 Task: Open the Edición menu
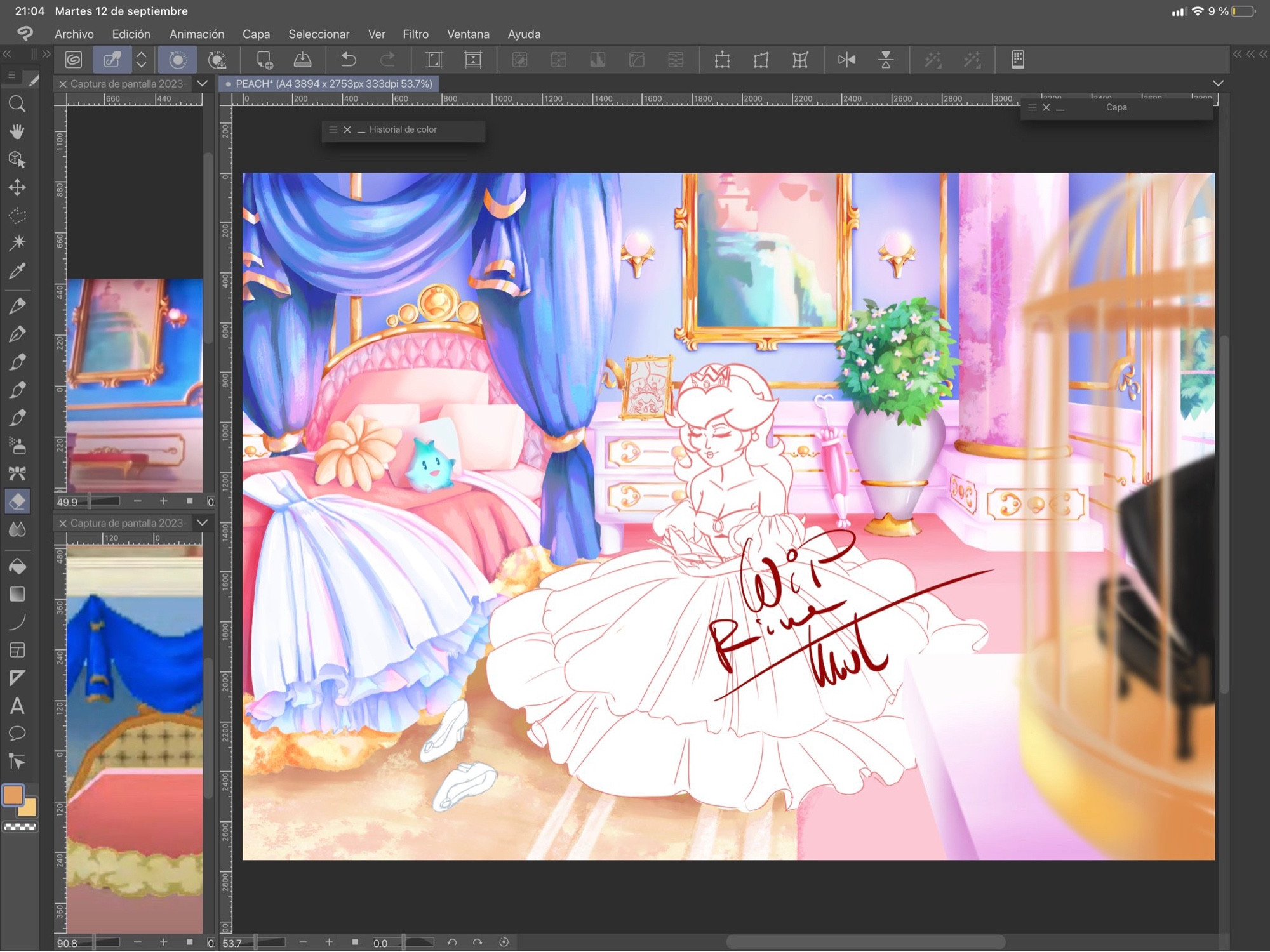(131, 34)
